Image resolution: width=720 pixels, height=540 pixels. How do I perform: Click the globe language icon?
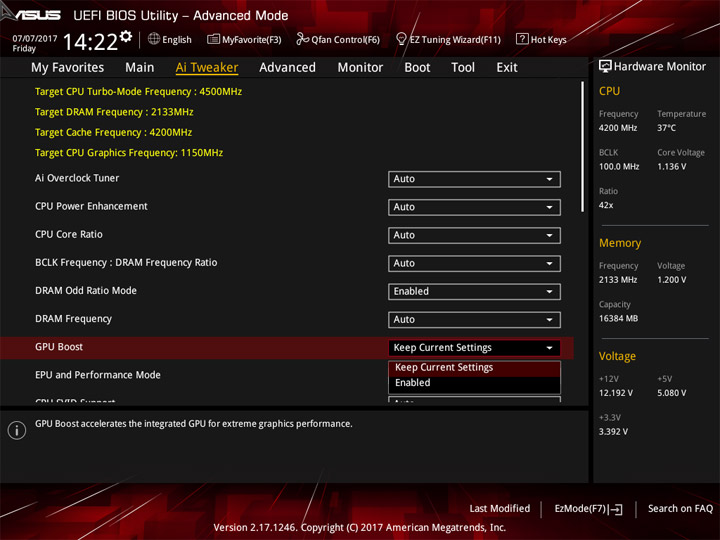click(x=154, y=39)
